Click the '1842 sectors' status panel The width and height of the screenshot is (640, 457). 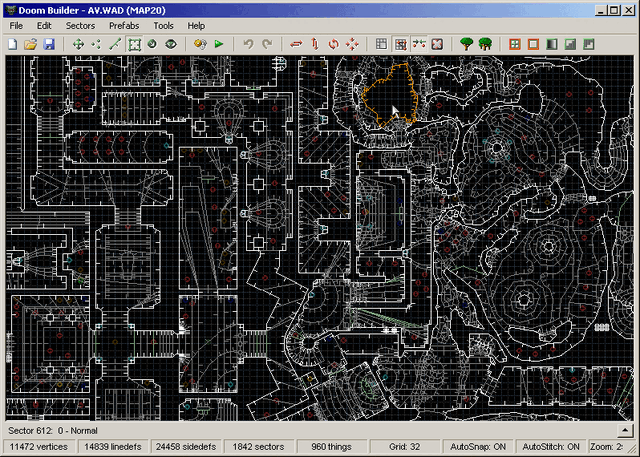tap(258, 447)
